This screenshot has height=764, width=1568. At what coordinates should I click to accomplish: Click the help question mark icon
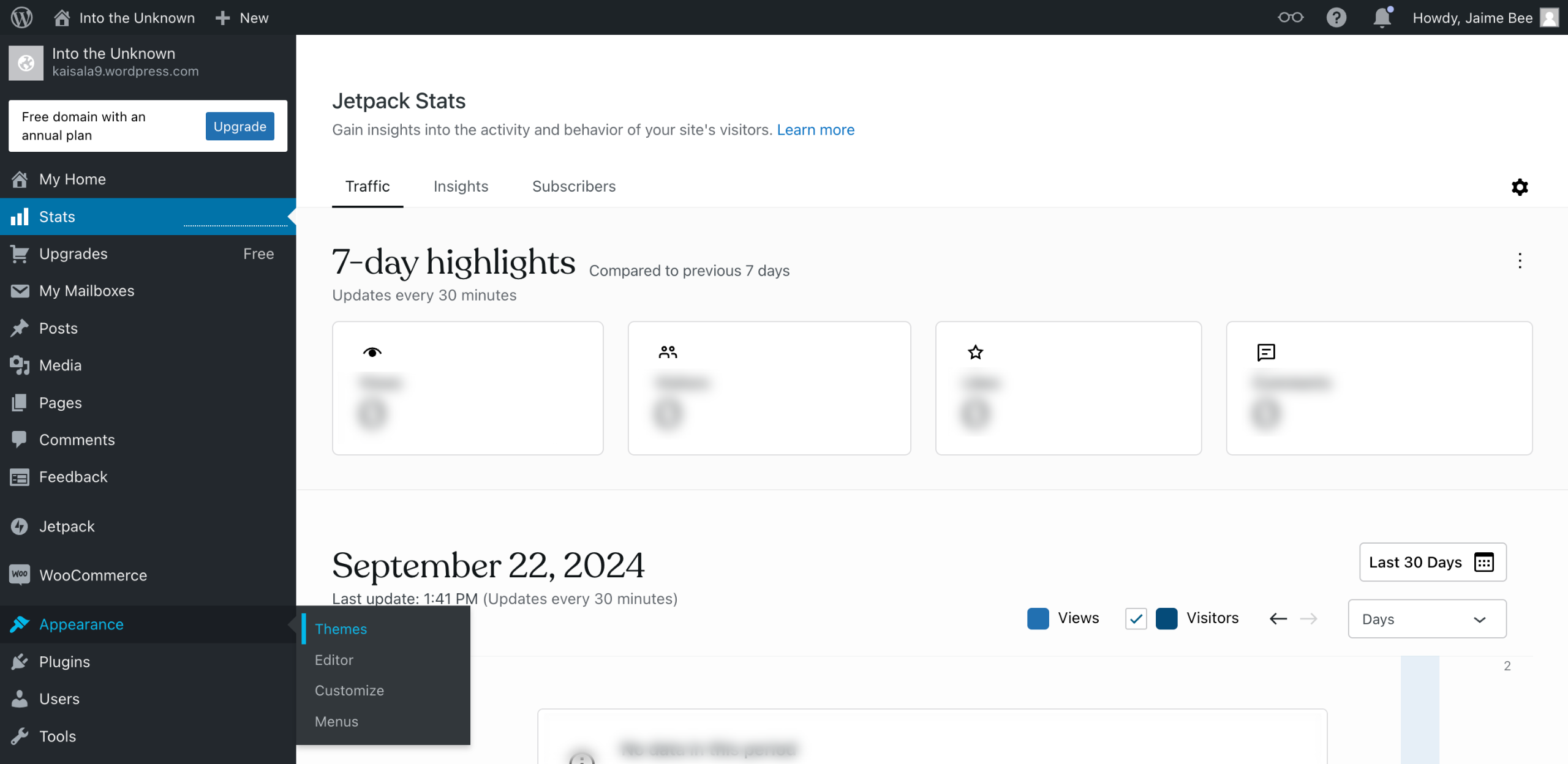[x=1336, y=17]
